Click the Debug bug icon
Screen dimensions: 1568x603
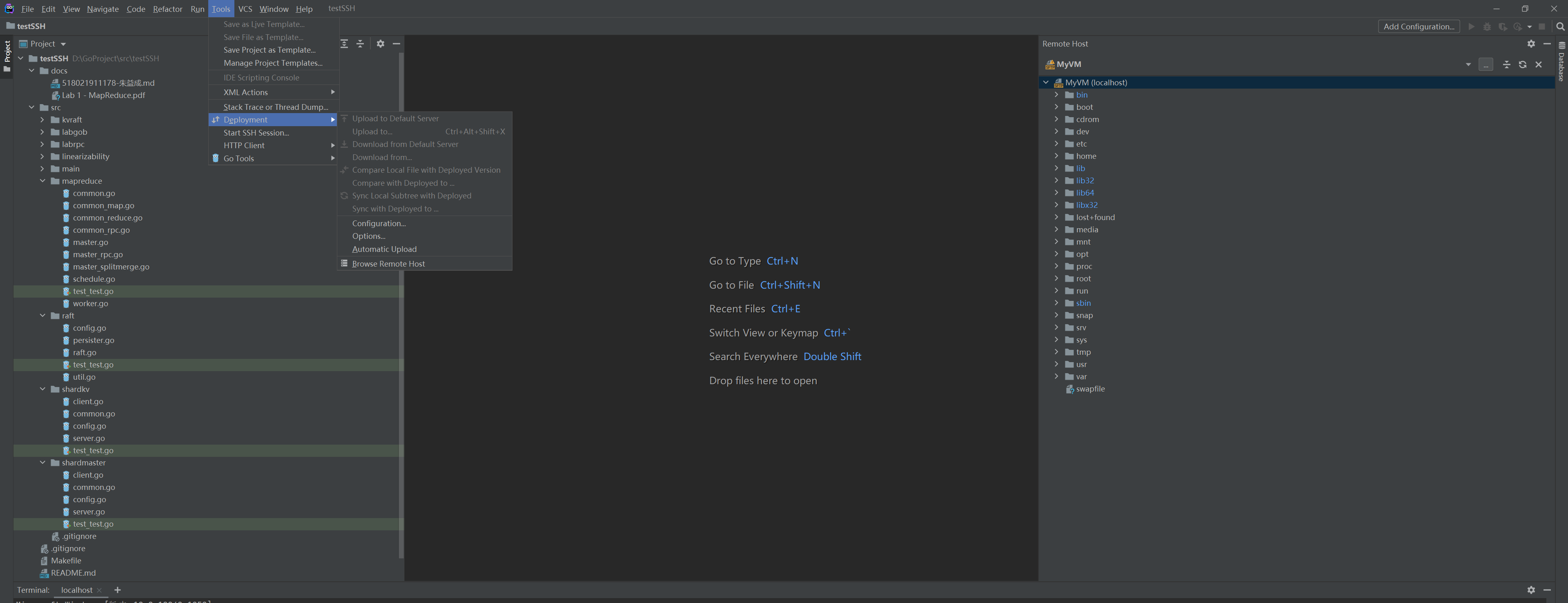pyautogui.click(x=1487, y=27)
